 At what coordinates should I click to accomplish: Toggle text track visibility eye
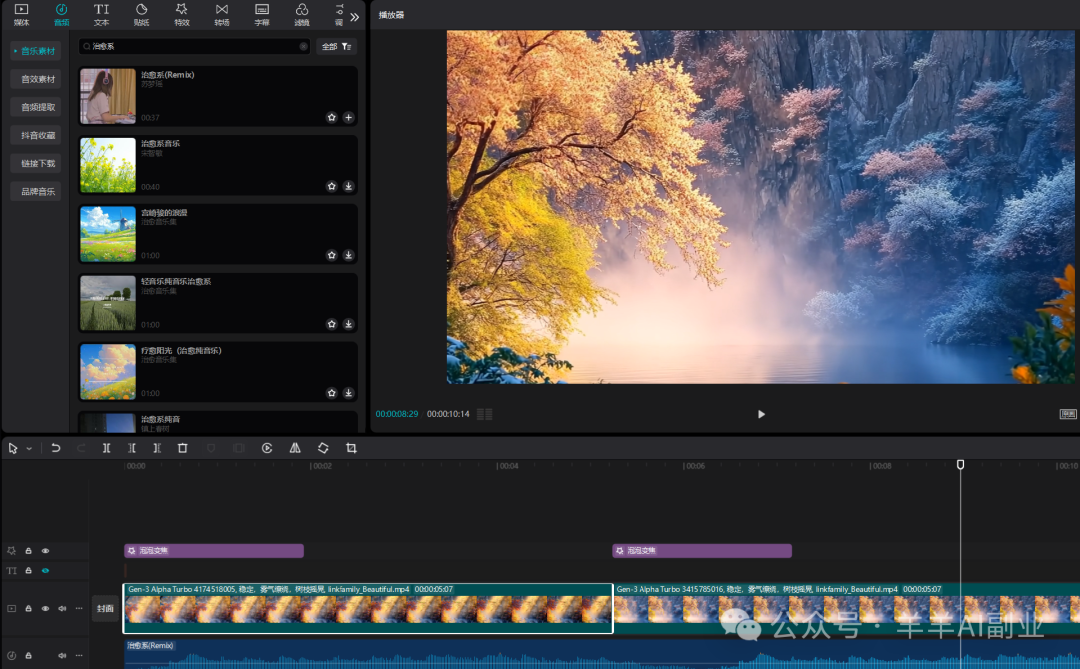[x=45, y=570]
